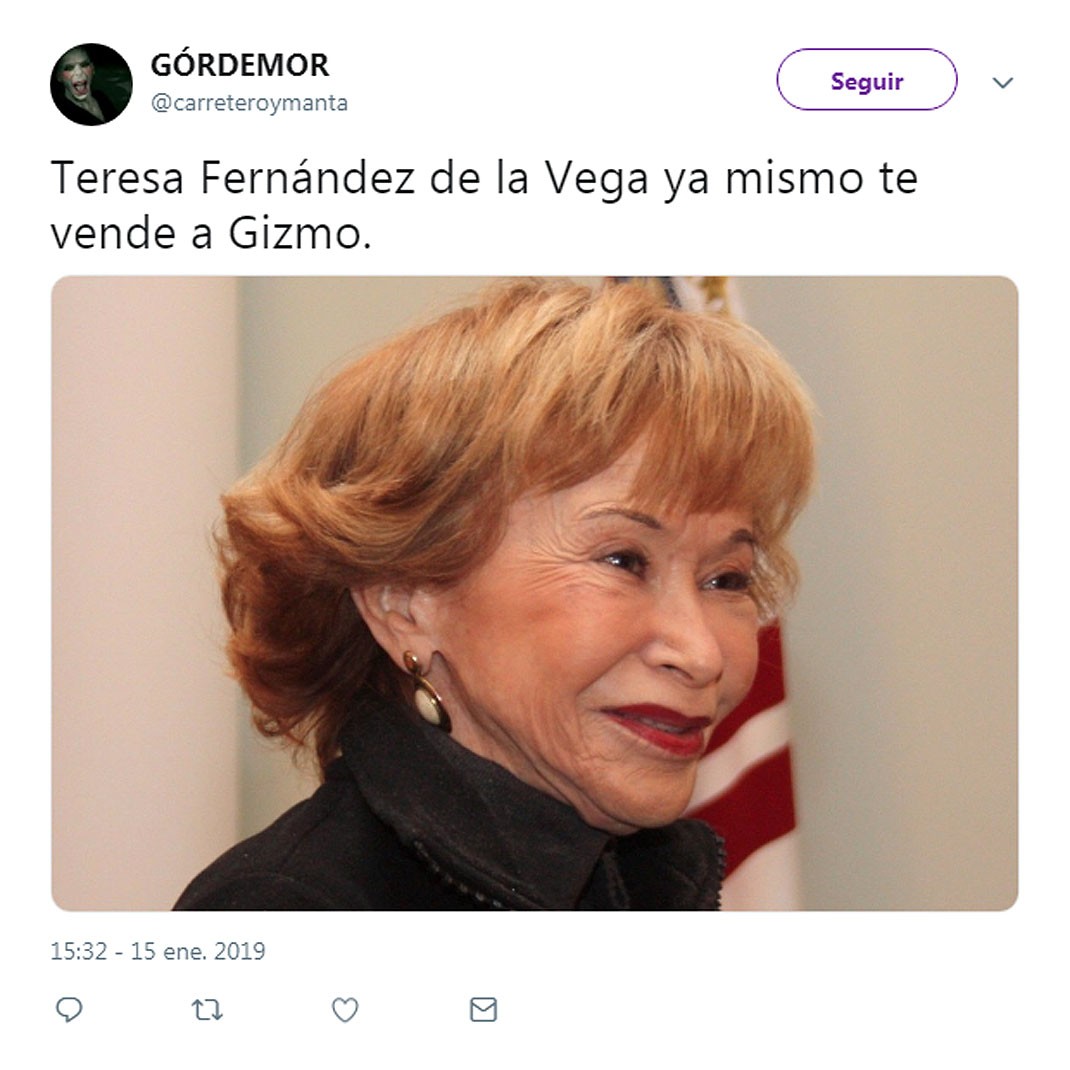Open the GÓRDEMOR display name link
This screenshot has width=1070, height=1070.
tap(240, 65)
